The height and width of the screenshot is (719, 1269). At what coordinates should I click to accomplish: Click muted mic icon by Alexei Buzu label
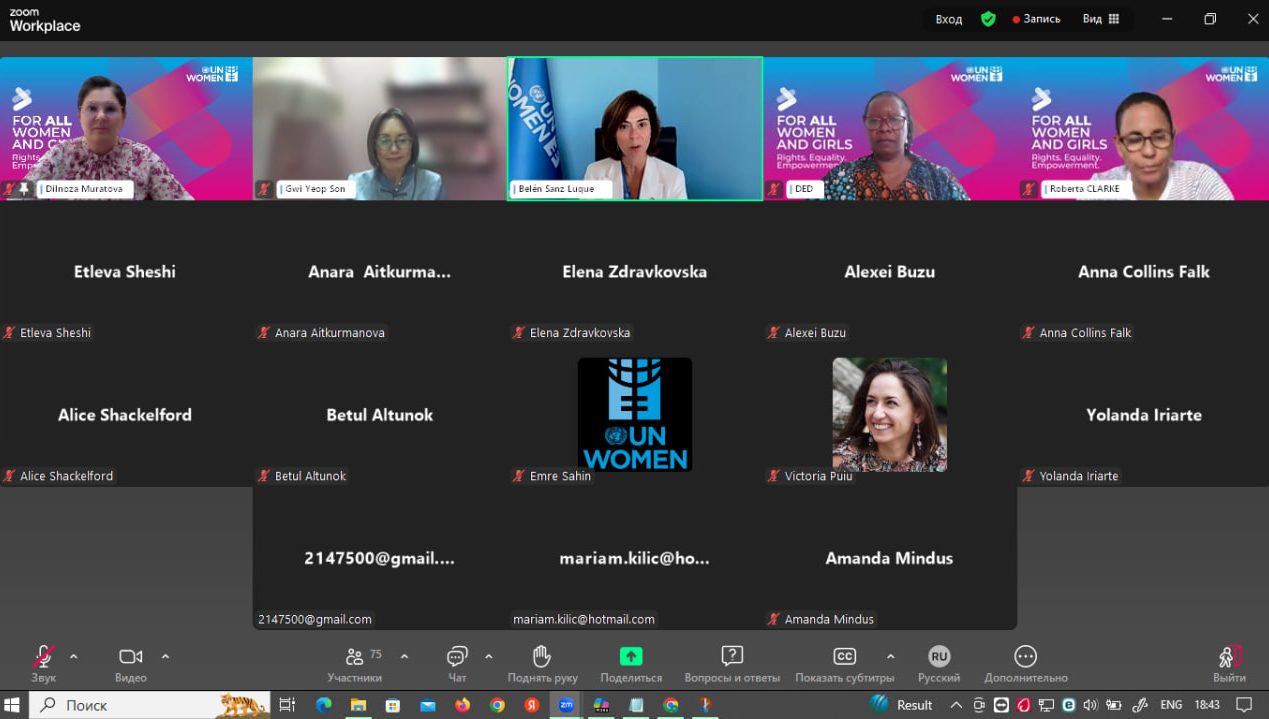click(774, 332)
